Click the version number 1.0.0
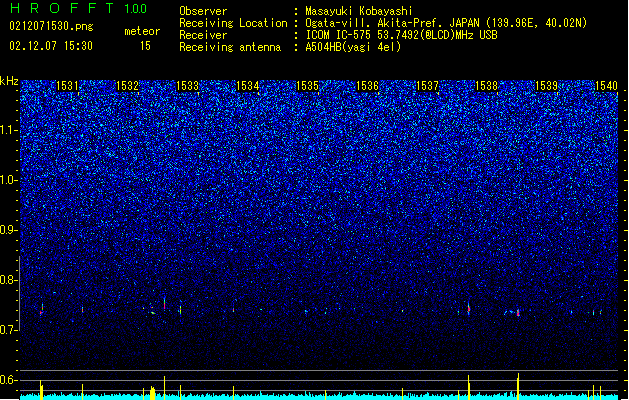This screenshot has height=400, width=629. 136,9
